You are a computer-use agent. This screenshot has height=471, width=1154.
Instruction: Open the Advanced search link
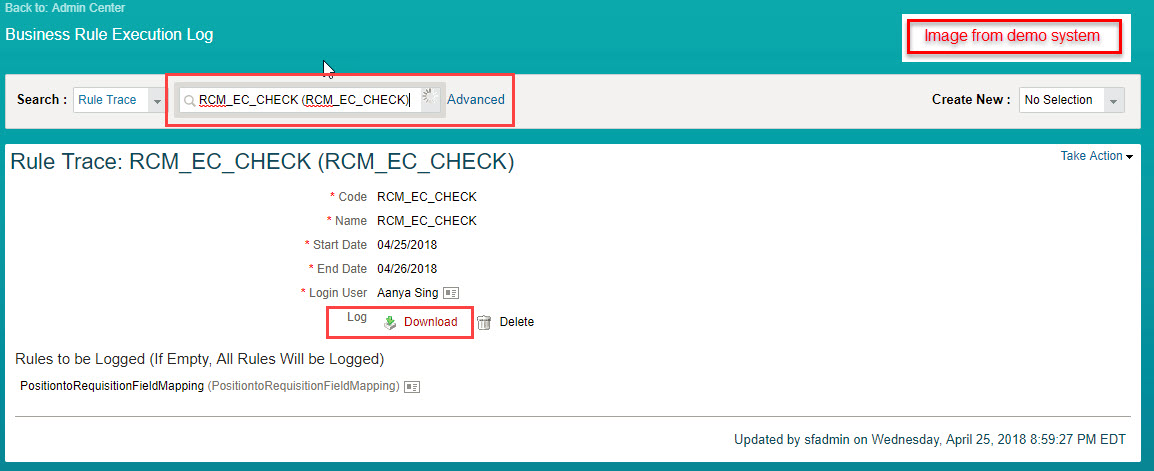tap(475, 99)
